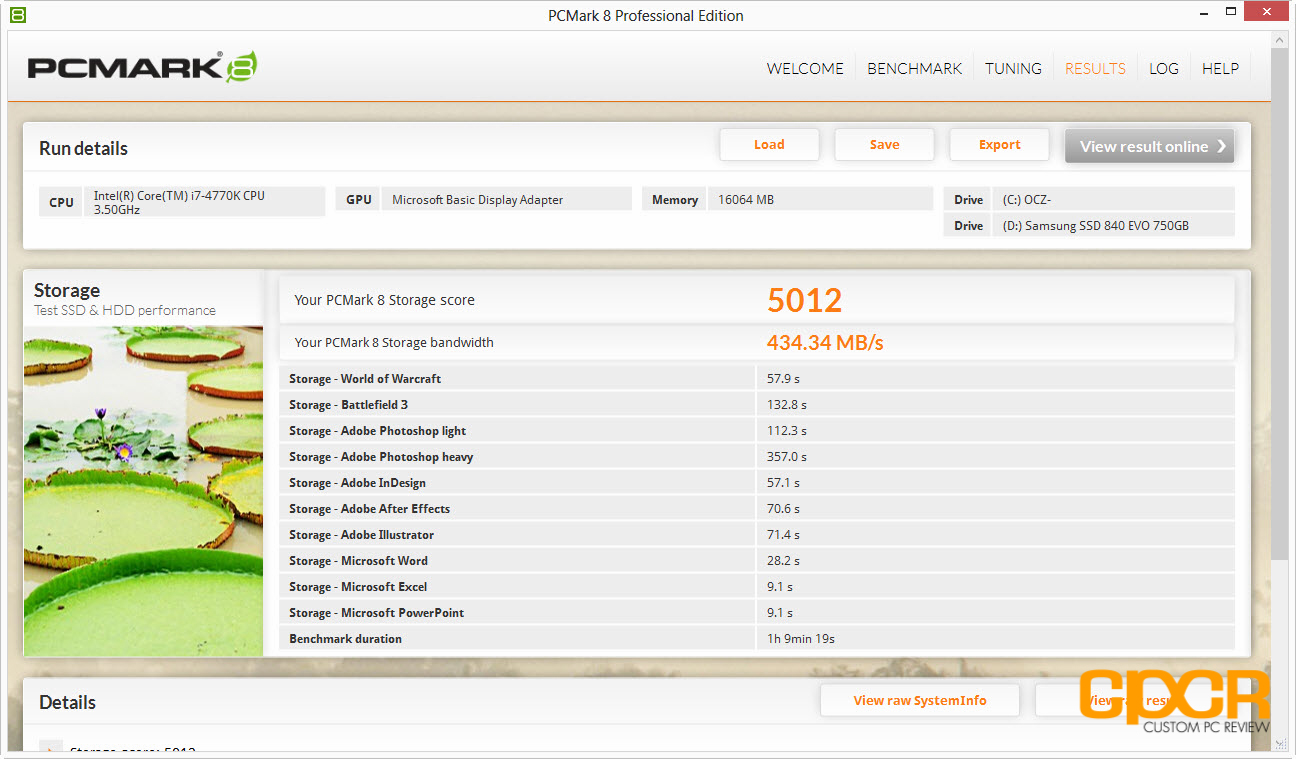Image resolution: width=1296 pixels, height=759 pixels.
Task: Click the PCMark 8 app icon in title bar
Action: point(17,15)
